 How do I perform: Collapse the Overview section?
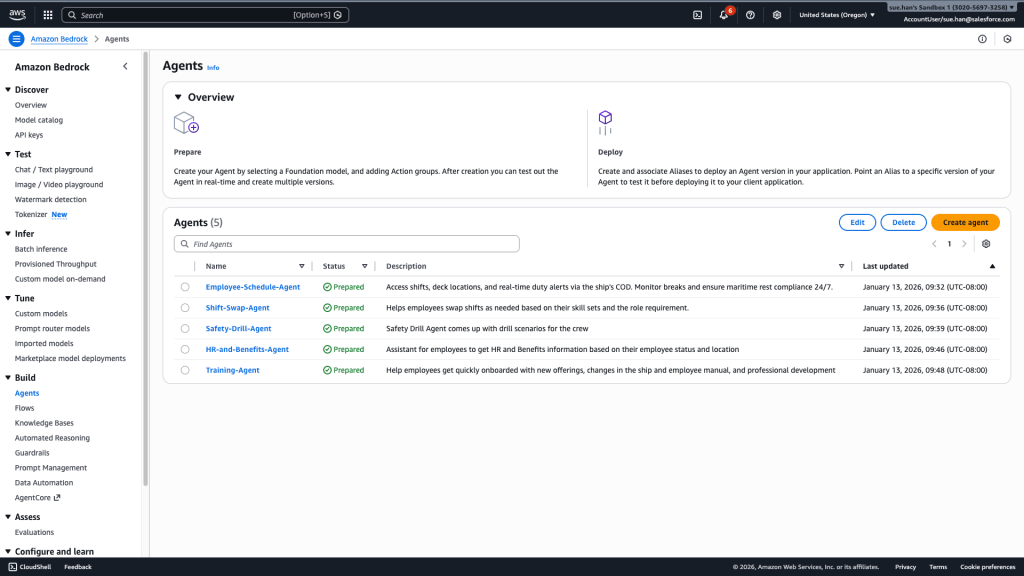point(178,97)
